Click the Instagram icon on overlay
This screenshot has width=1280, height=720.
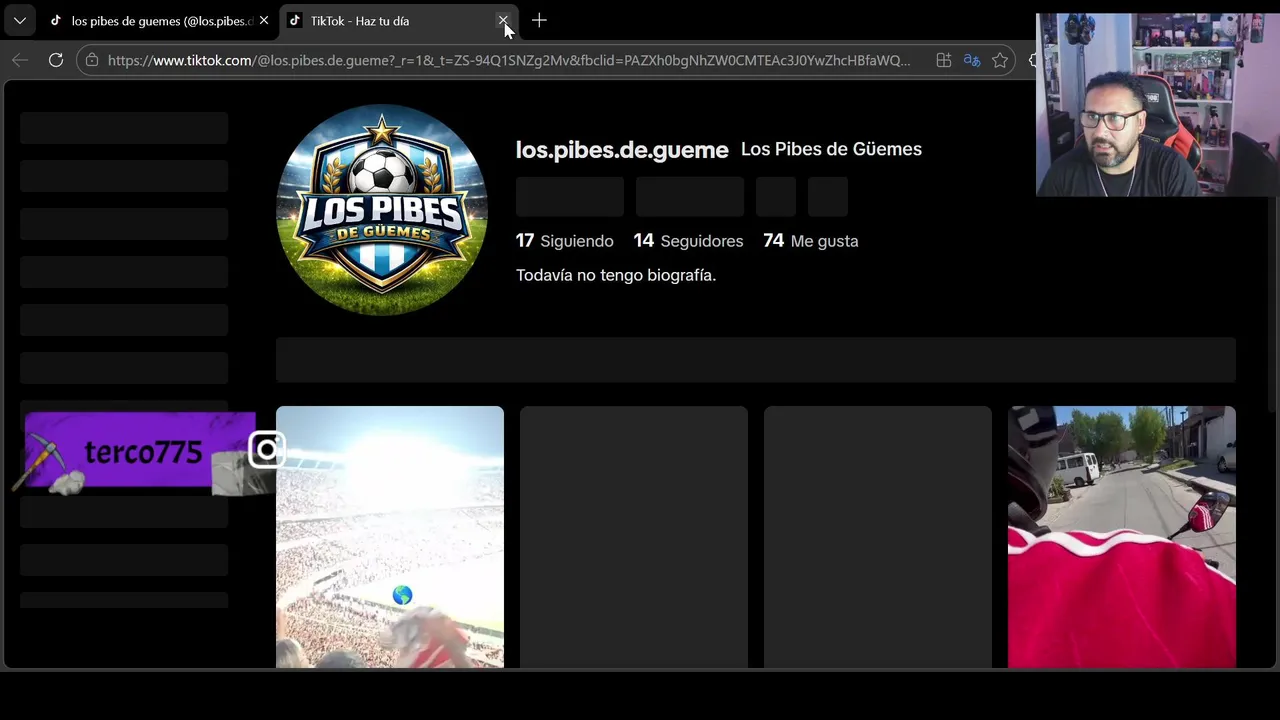(x=267, y=451)
